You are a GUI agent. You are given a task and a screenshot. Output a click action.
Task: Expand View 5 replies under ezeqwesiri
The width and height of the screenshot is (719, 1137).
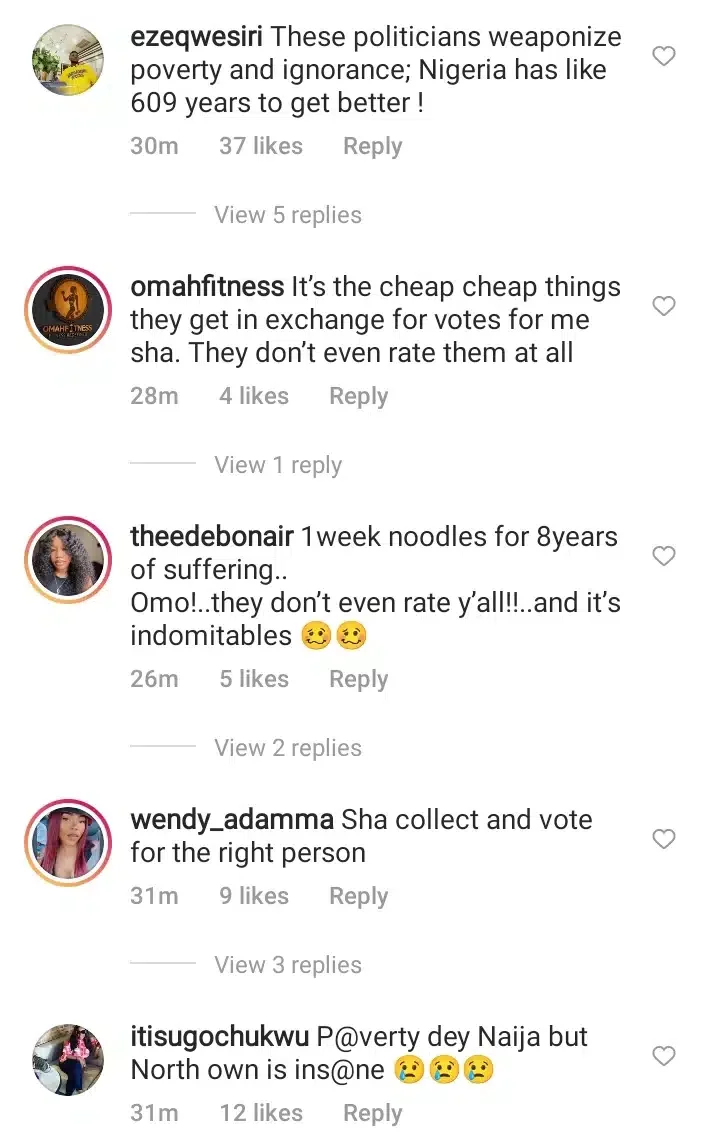[x=287, y=215]
